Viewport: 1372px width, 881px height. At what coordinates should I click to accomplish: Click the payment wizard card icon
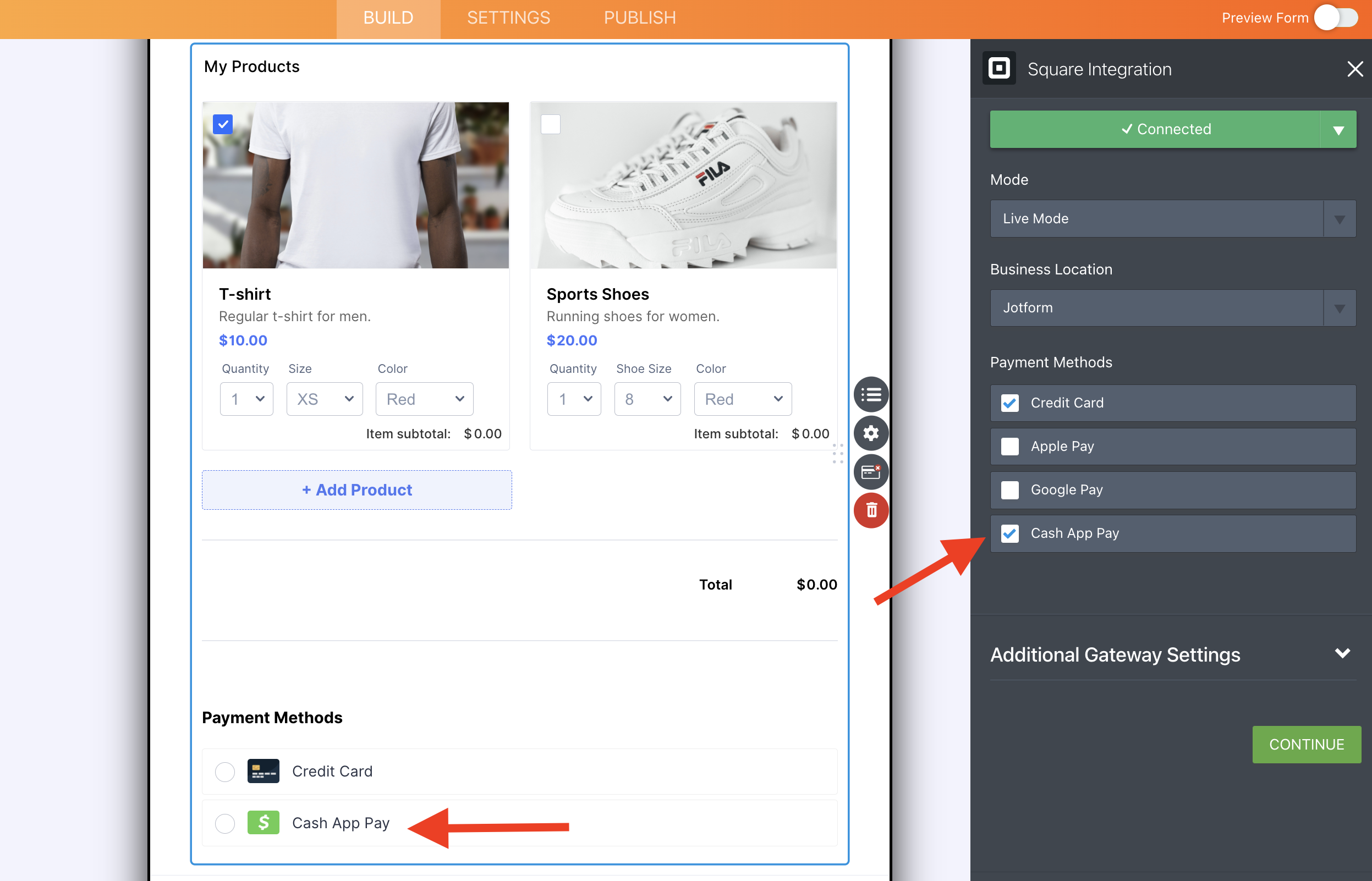[x=871, y=472]
